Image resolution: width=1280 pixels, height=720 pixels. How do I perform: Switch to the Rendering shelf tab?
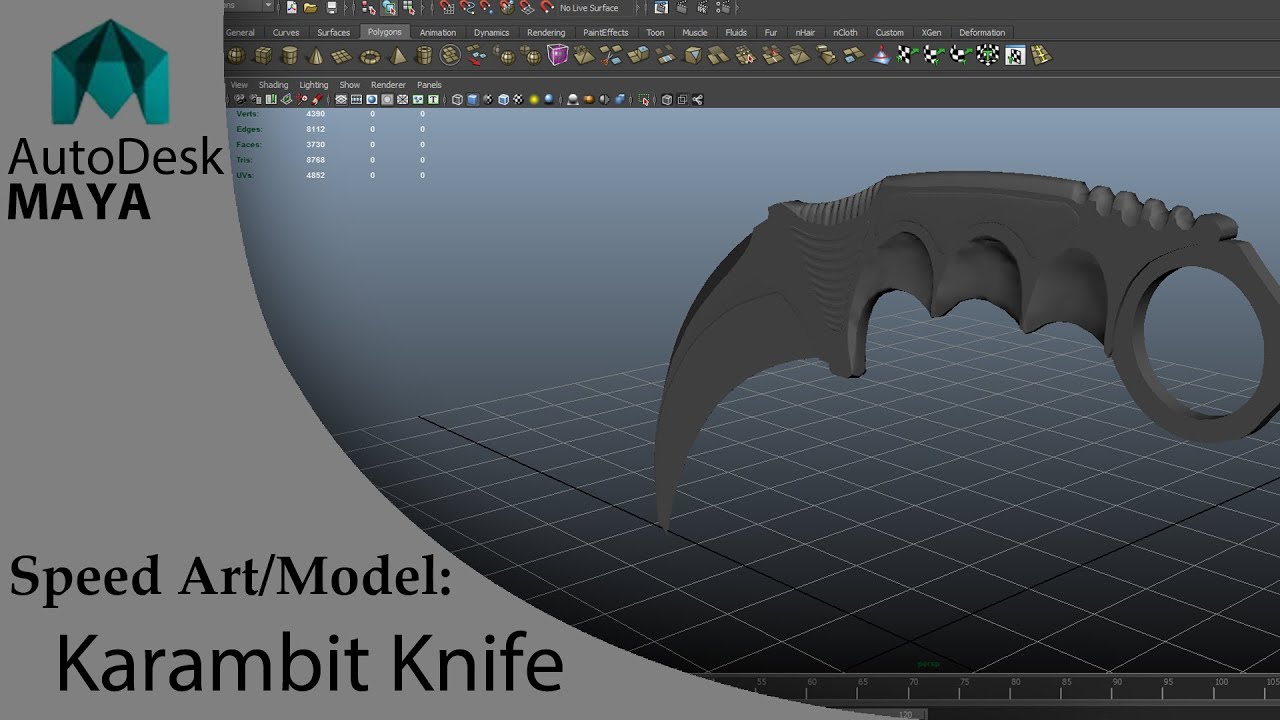click(x=546, y=32)
